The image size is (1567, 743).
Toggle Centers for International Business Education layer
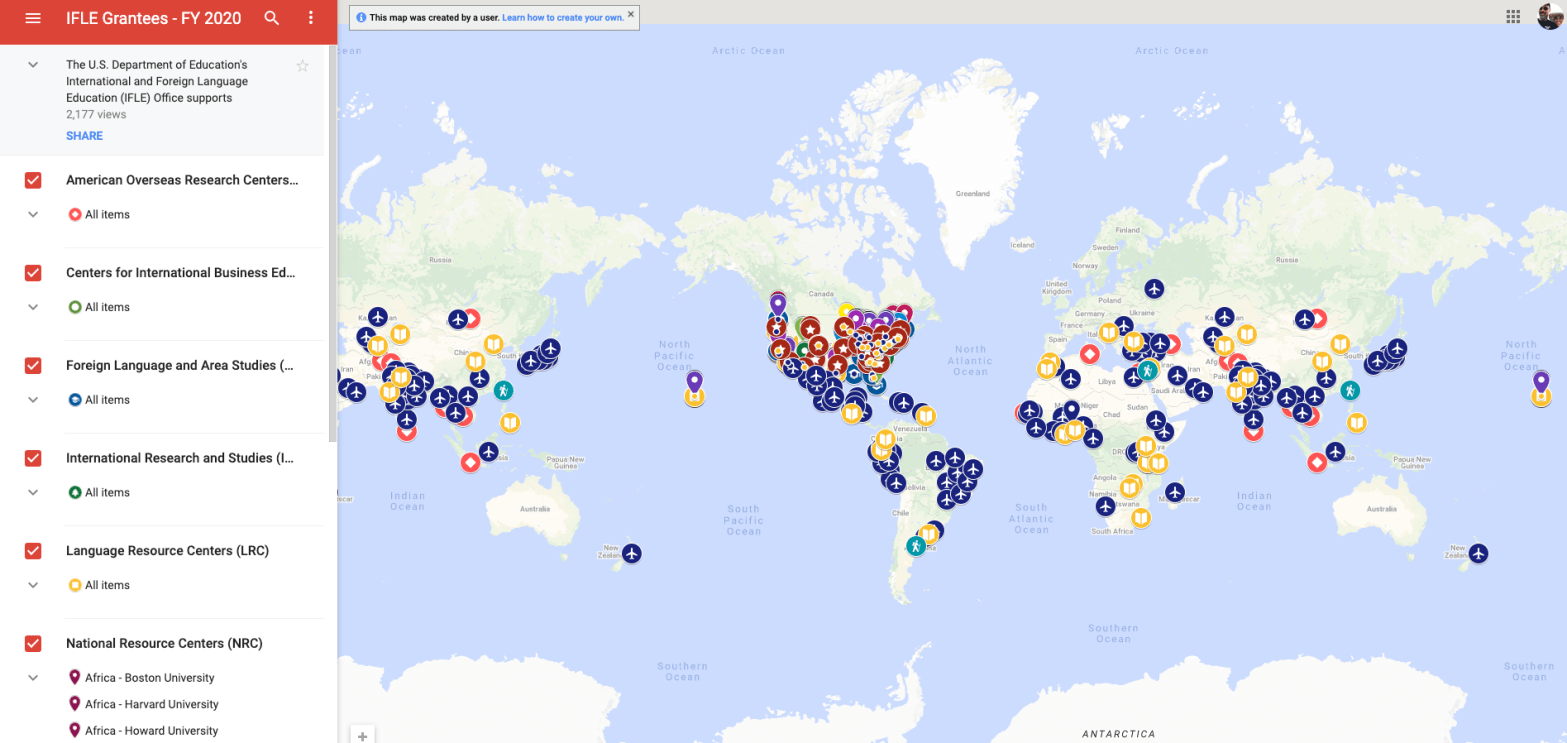click(33, 273)
